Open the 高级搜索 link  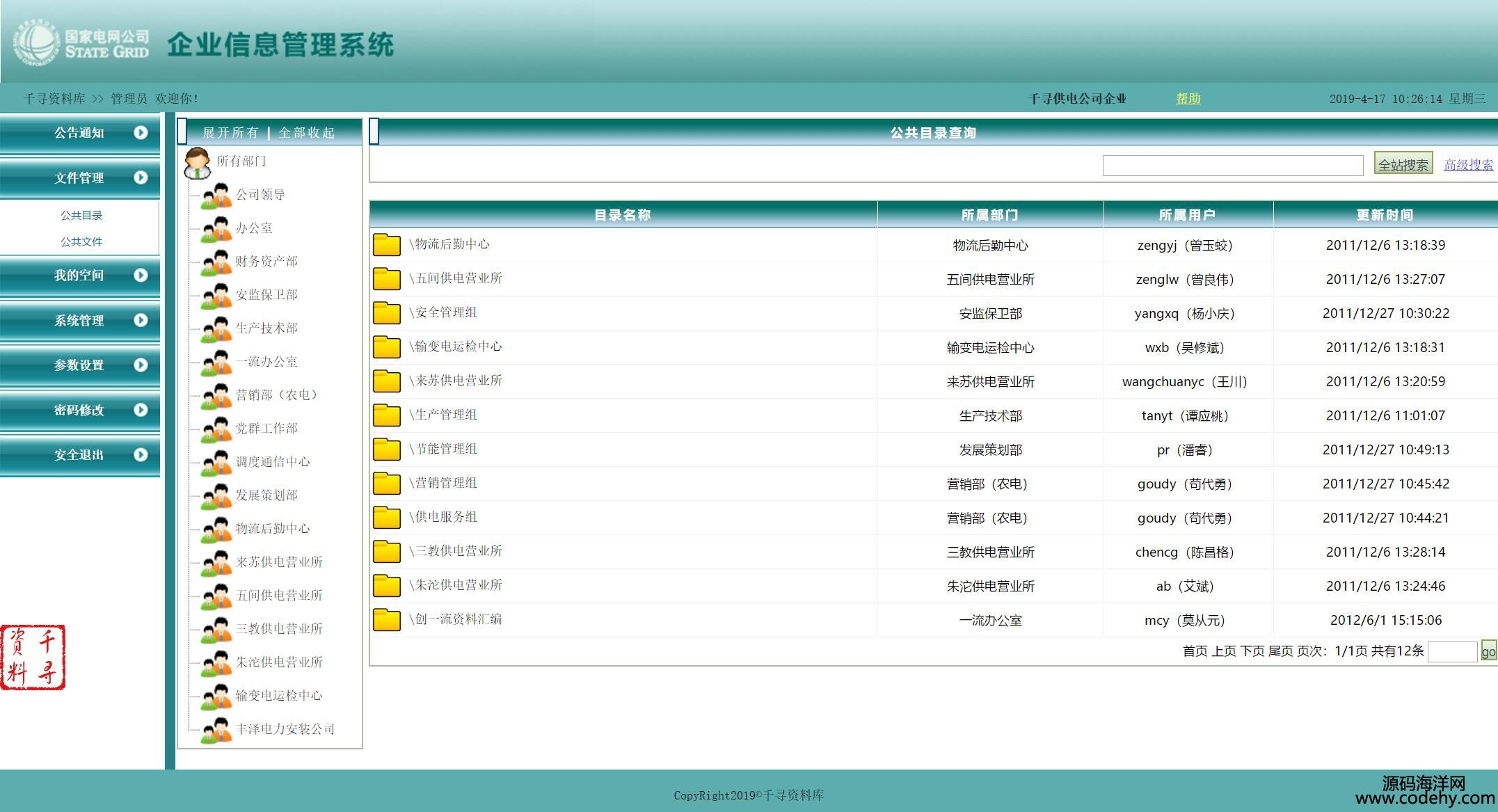(x=1468, y=164)
